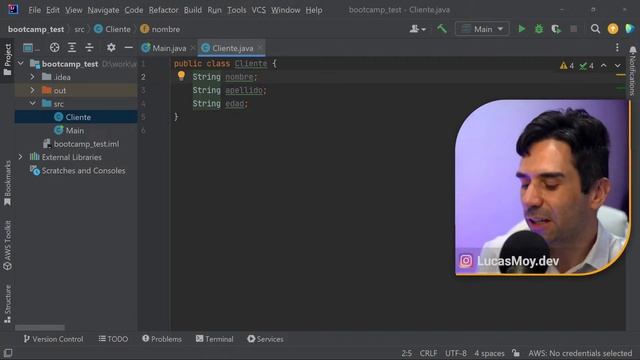Select opened file target icon in Project panel

coord(54,48)
